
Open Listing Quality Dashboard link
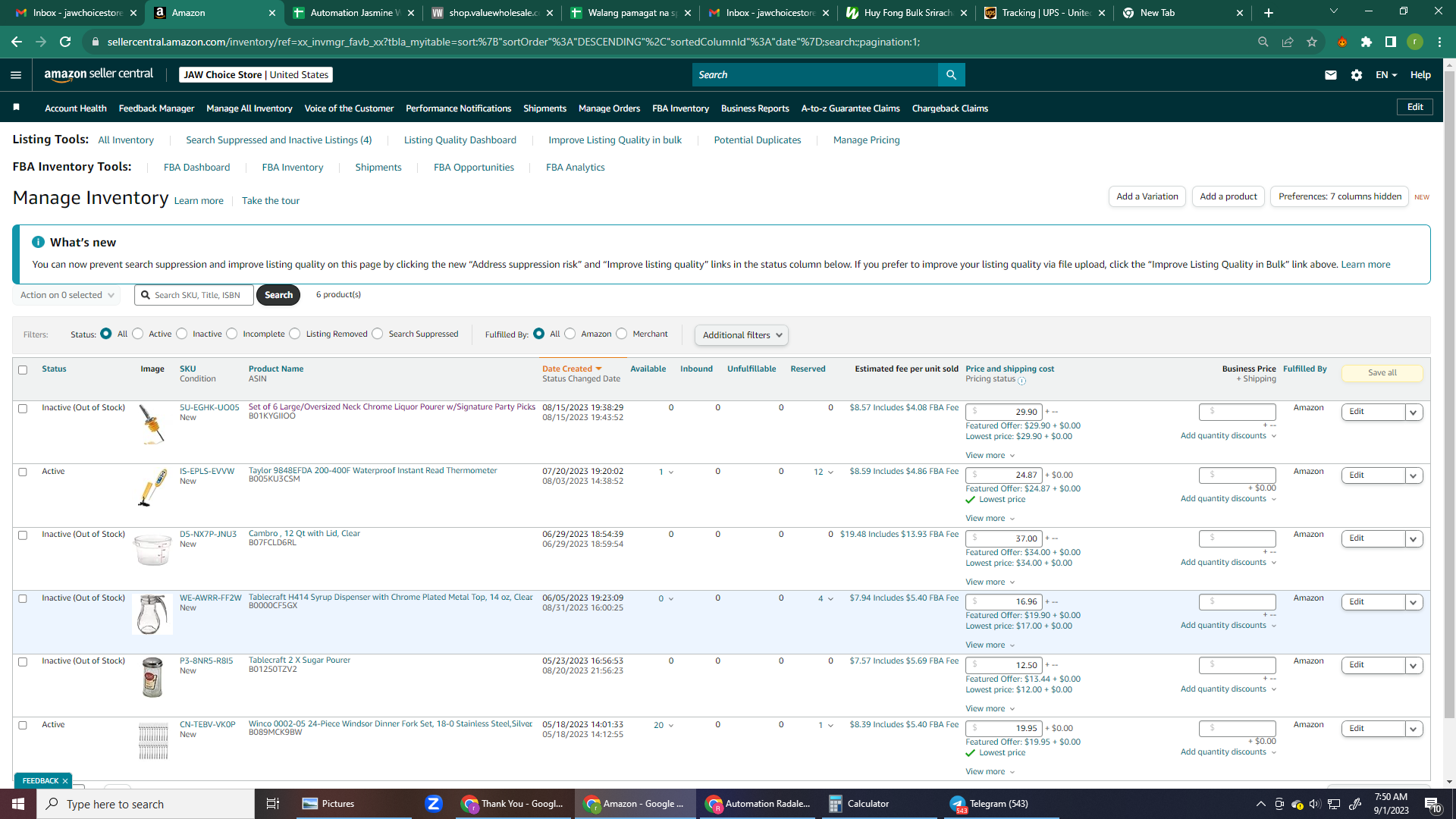pyautogui.click(x=460, y=140)
